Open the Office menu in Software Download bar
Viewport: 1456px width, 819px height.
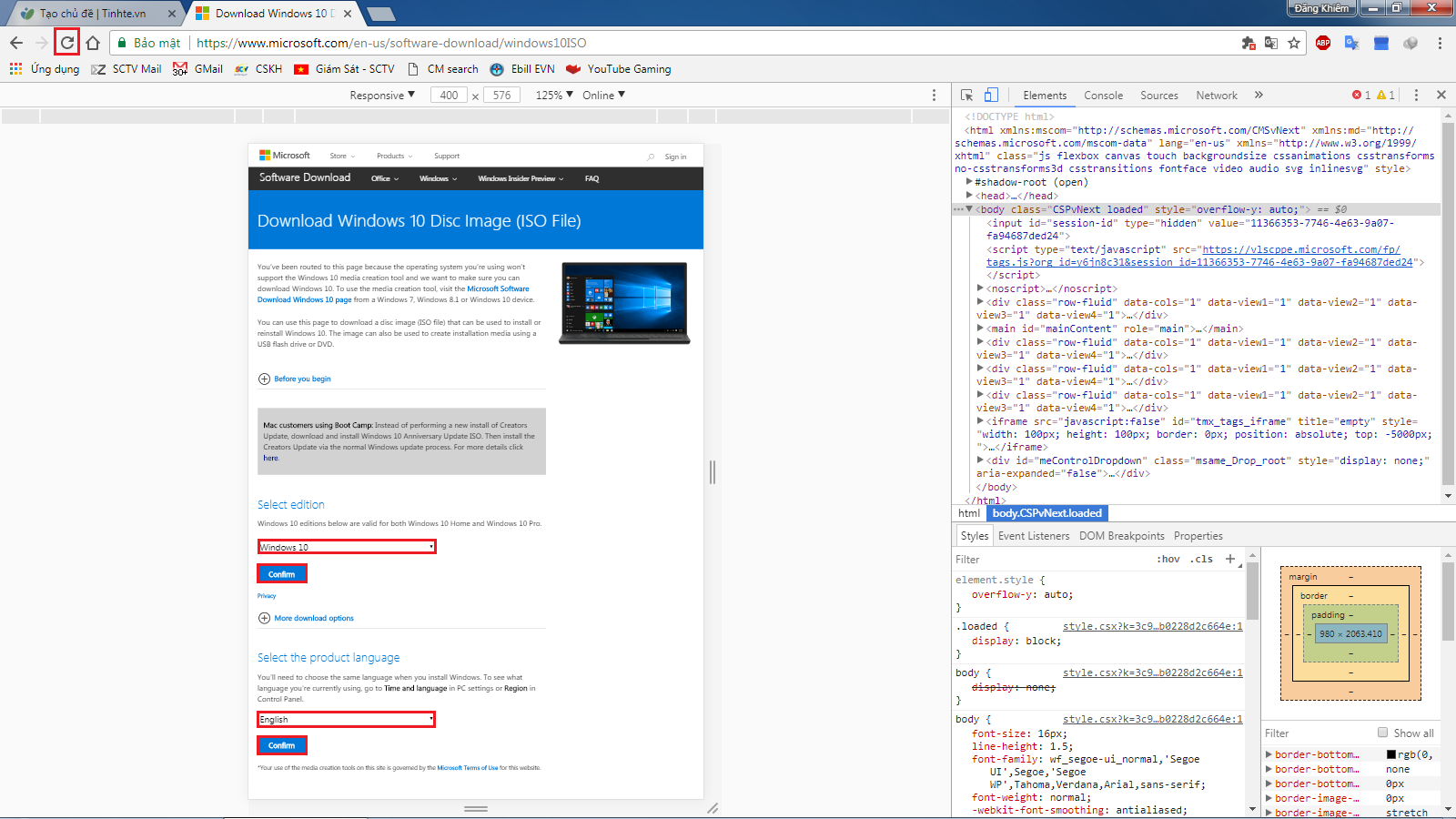point(385,178)
